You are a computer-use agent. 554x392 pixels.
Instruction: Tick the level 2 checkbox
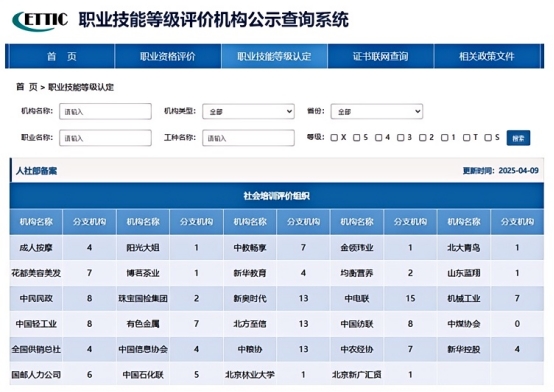(423, 138)
